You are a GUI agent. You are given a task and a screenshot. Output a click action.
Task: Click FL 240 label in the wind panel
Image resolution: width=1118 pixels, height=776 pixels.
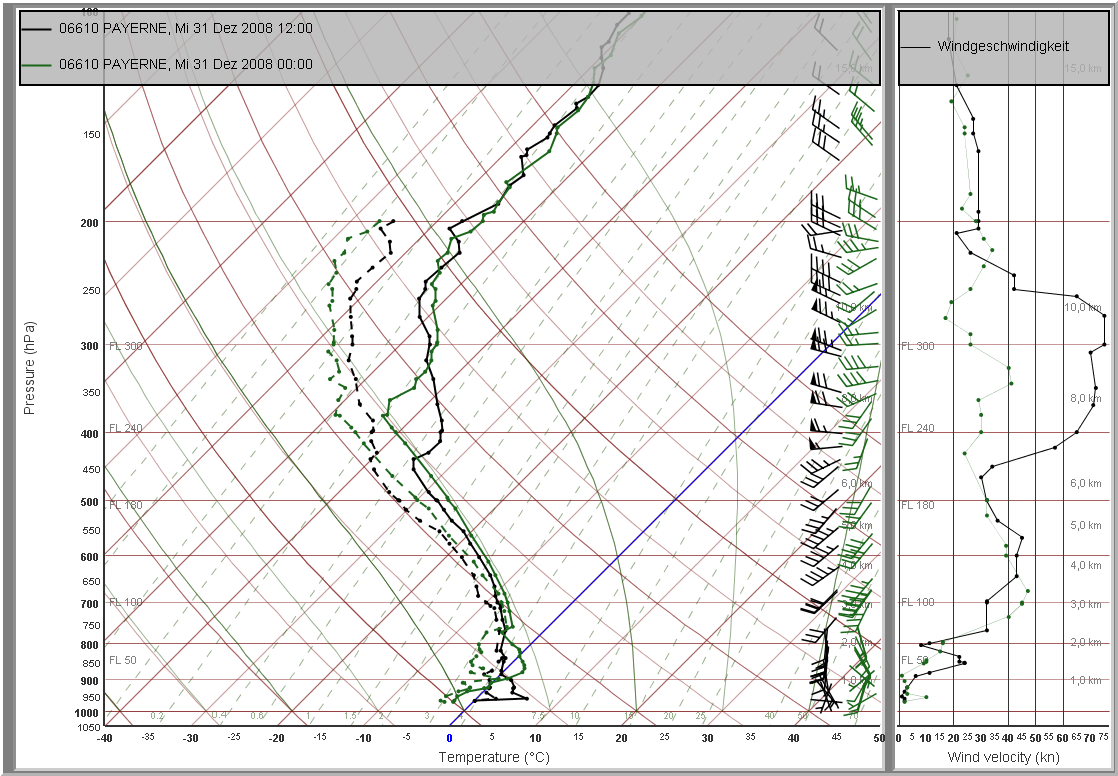coord(918,428)
